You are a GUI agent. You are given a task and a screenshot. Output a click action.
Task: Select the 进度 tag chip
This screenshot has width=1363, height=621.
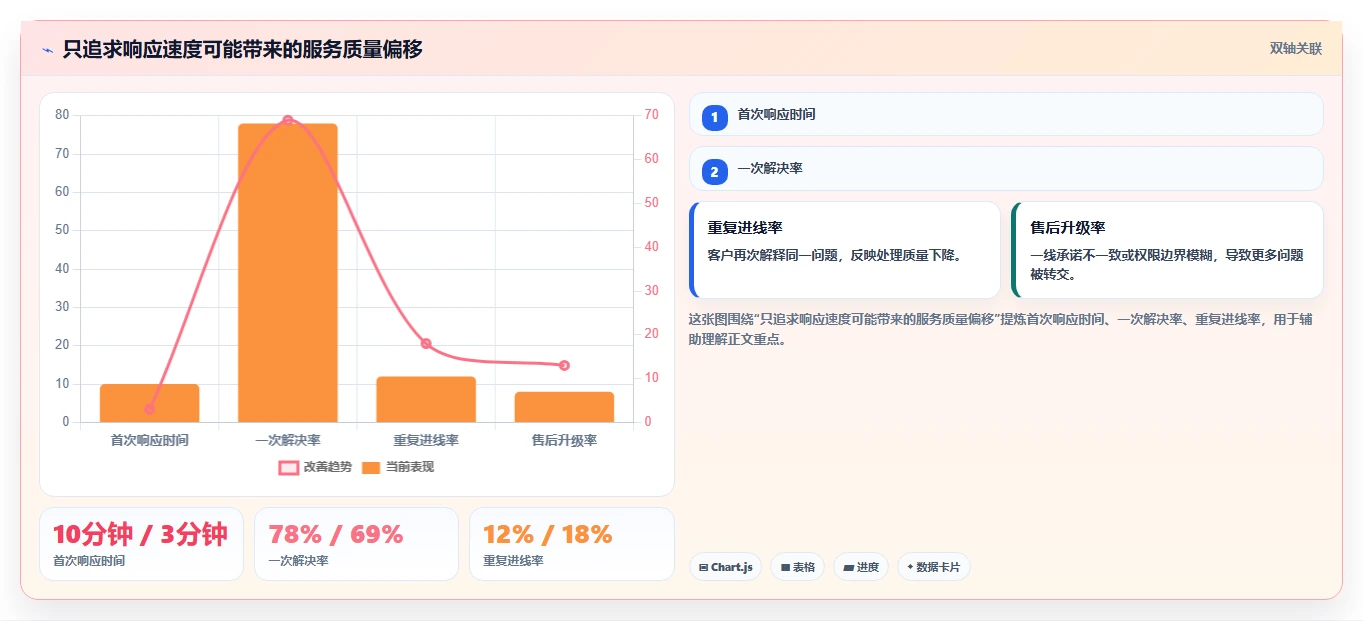860,567
